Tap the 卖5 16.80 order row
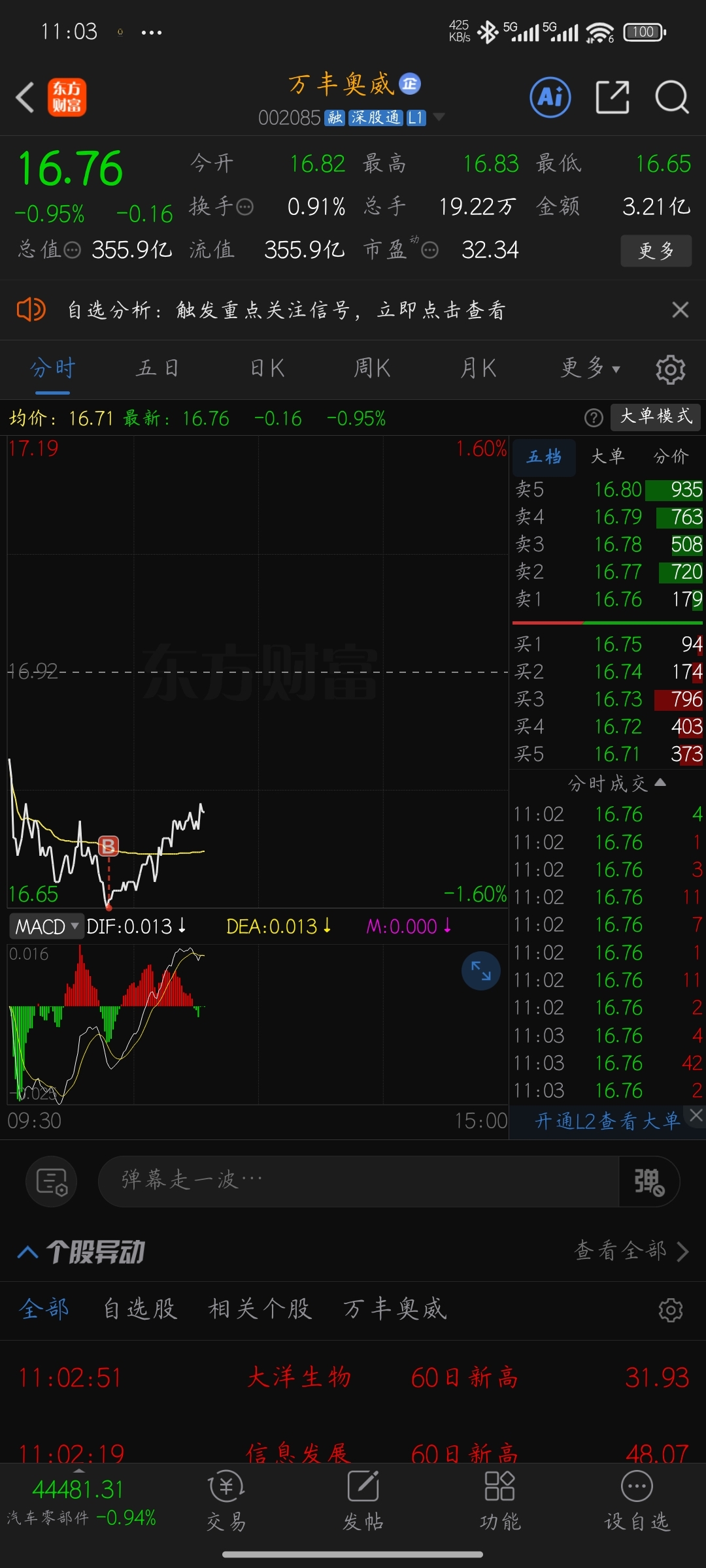Screen dimensions: 706x1568 (x=608, y=489)
